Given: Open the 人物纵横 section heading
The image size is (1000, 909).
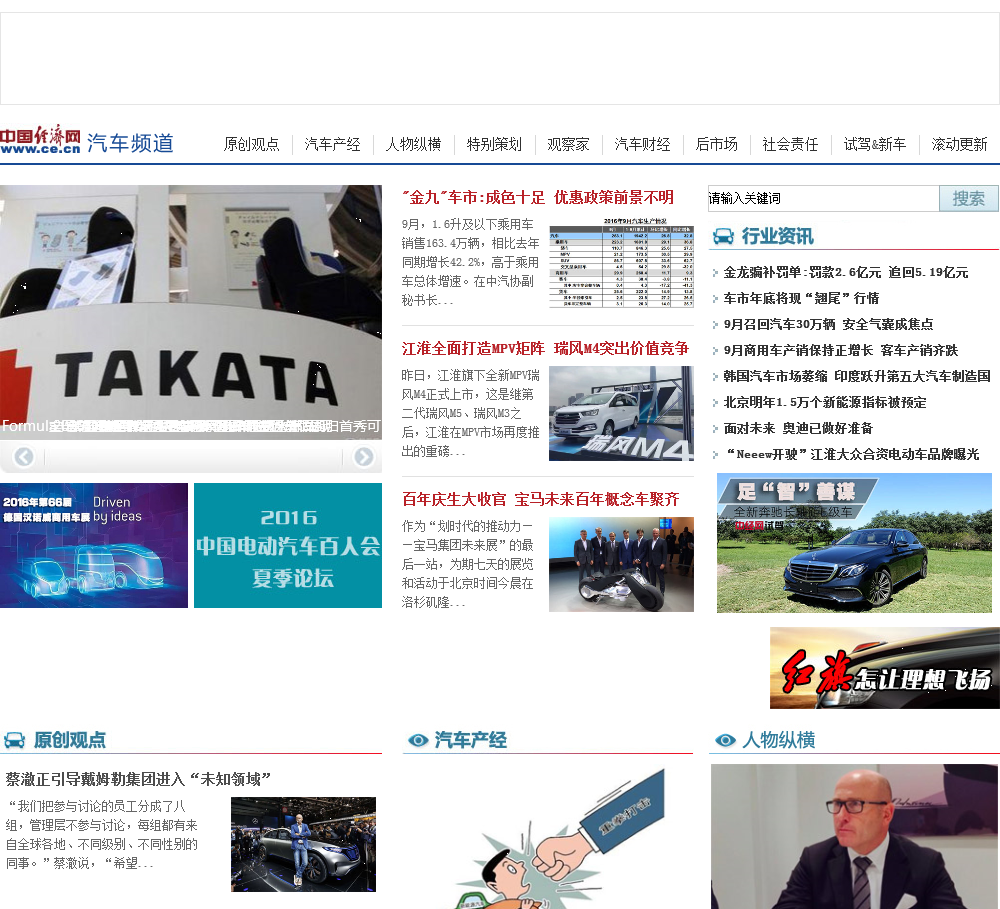Looking at the screenshot, I should (x=779, y=740).
